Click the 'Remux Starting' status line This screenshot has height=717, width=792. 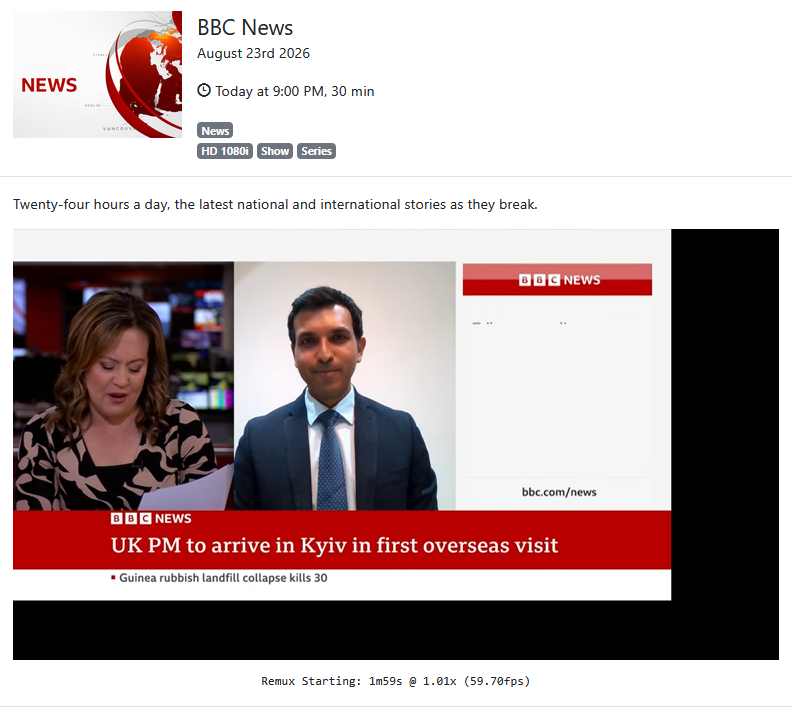pos(396,681)
